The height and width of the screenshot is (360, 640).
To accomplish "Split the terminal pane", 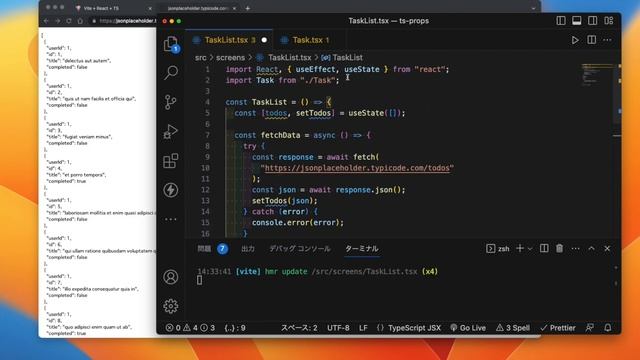I will coord(544,248).
